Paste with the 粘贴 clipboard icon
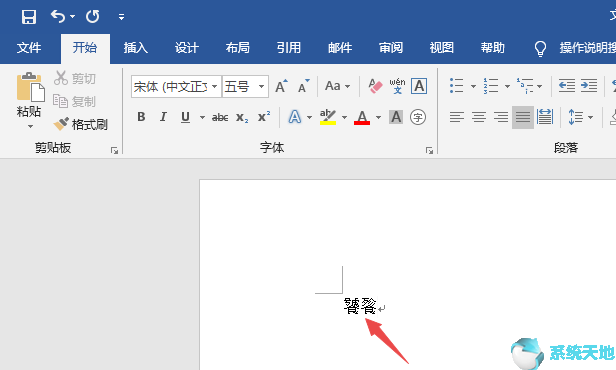Image resolution: width=616 pixels, height=370 pixels. click(x=30, y=87)
